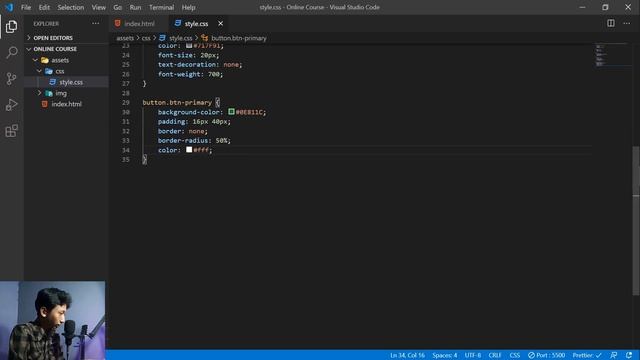Open the Edit menu

44,7
